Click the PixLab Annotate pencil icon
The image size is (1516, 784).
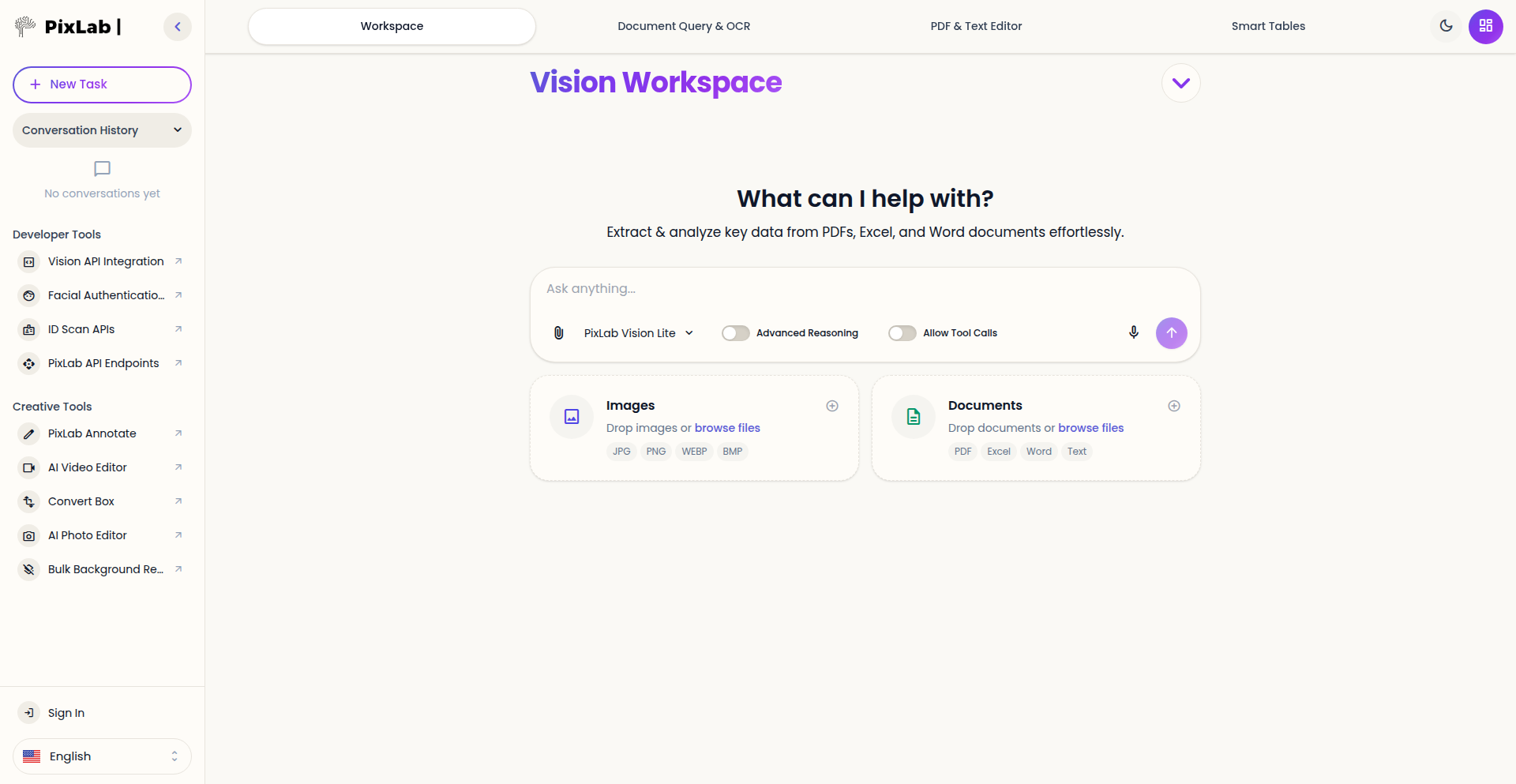[x=29, y=433]
